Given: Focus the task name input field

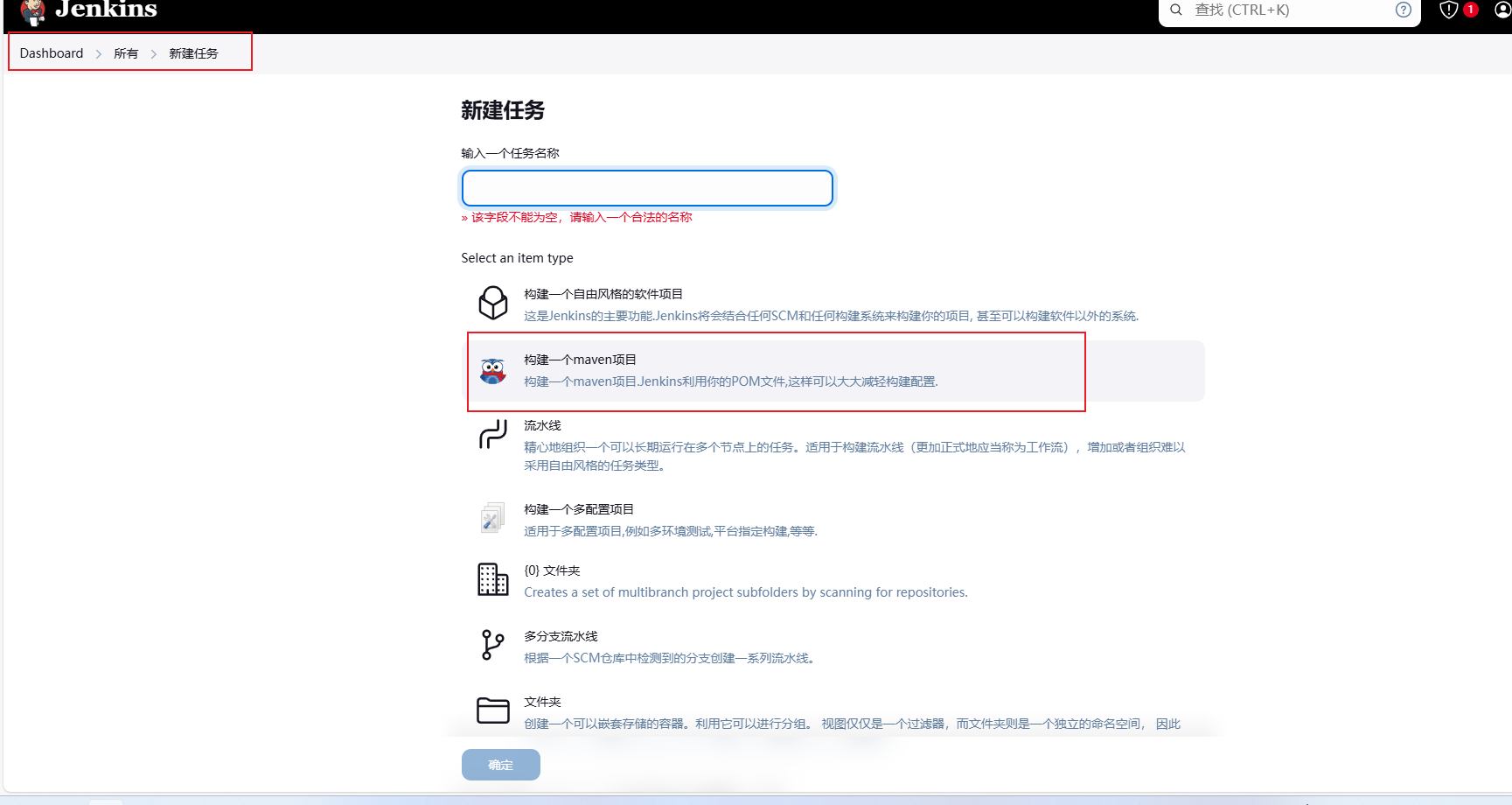Looking at the screenshot, I should click(647, 188).
